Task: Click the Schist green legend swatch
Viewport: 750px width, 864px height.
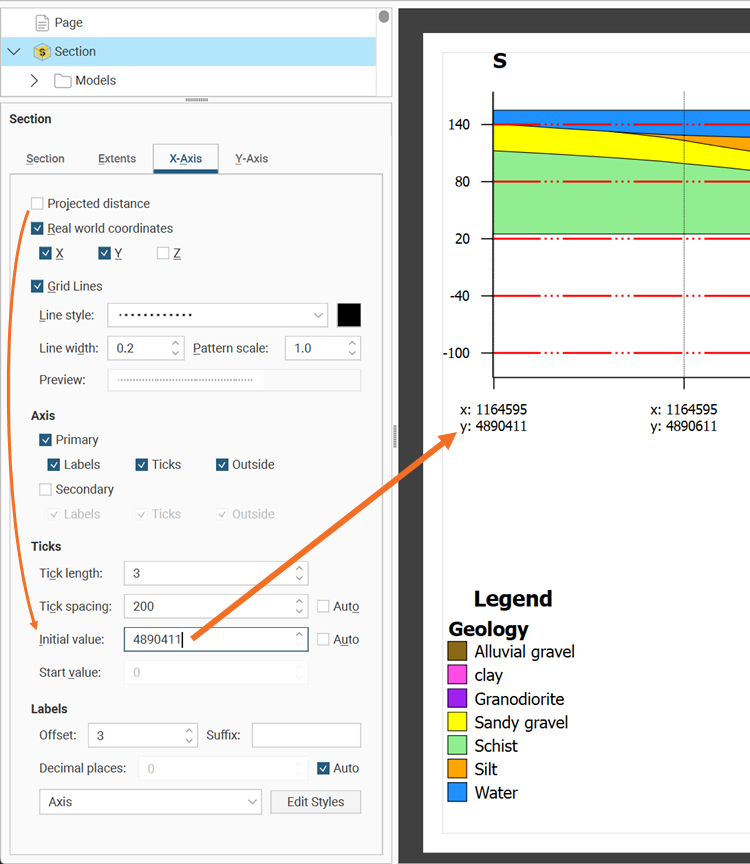Action: tap(457, 746)
